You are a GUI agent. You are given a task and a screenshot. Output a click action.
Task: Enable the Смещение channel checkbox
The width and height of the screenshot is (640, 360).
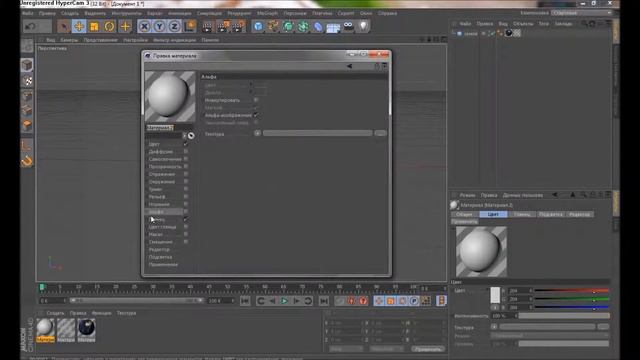(186, 242)
